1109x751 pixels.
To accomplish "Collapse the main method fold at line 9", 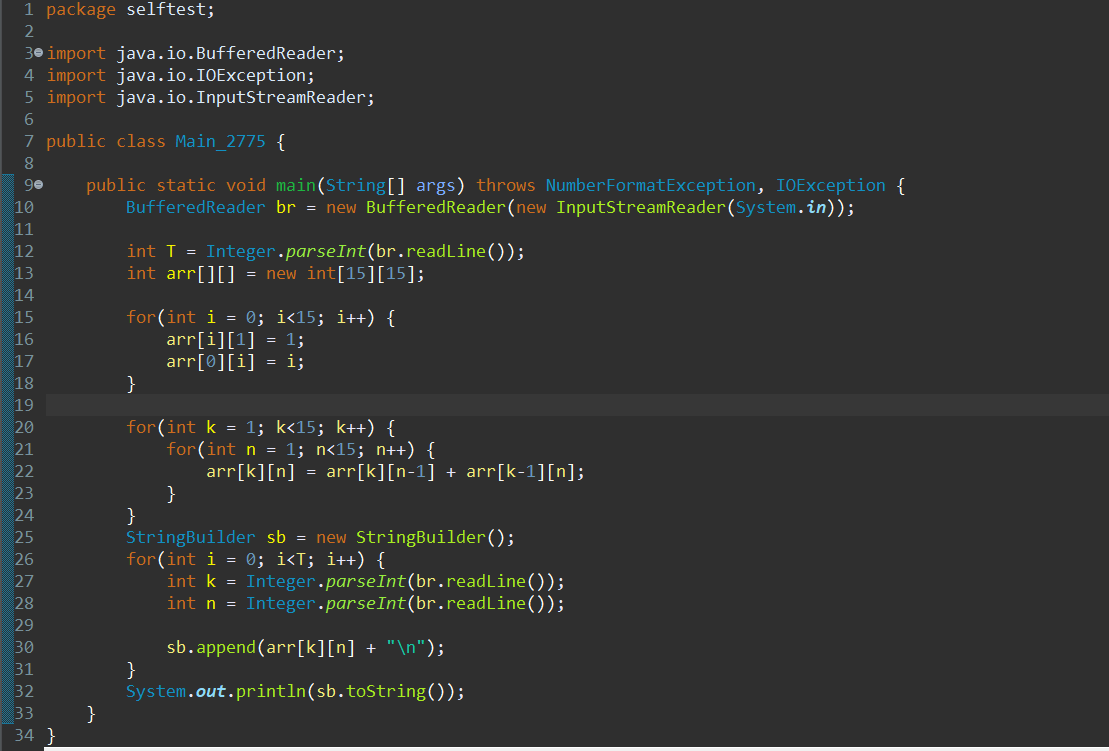I will coord(38,185).
